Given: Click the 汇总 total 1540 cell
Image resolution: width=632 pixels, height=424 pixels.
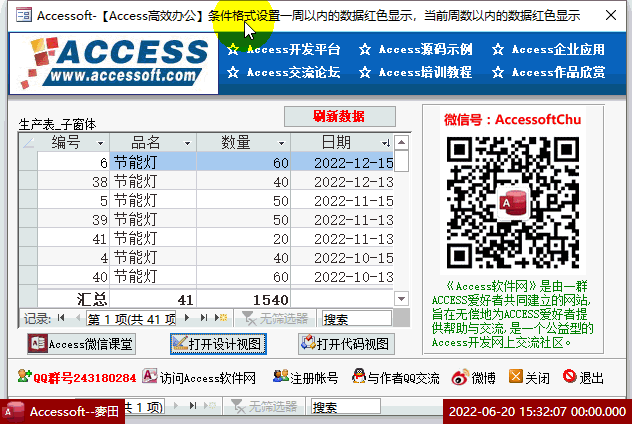Looking at the screenshot, I should pyautogui.click(x=243, y=299).
